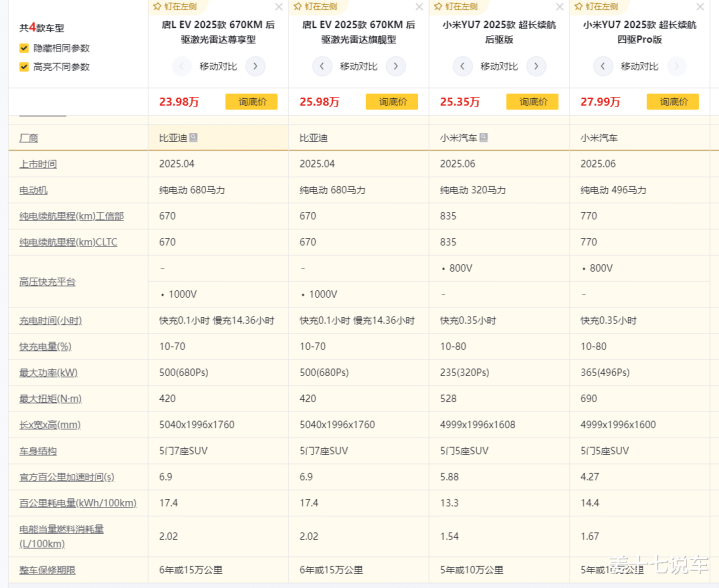The image size is (719, 588).
Task: Move 唐L EV 旗舰型 column right
Action: click(396, 67)
